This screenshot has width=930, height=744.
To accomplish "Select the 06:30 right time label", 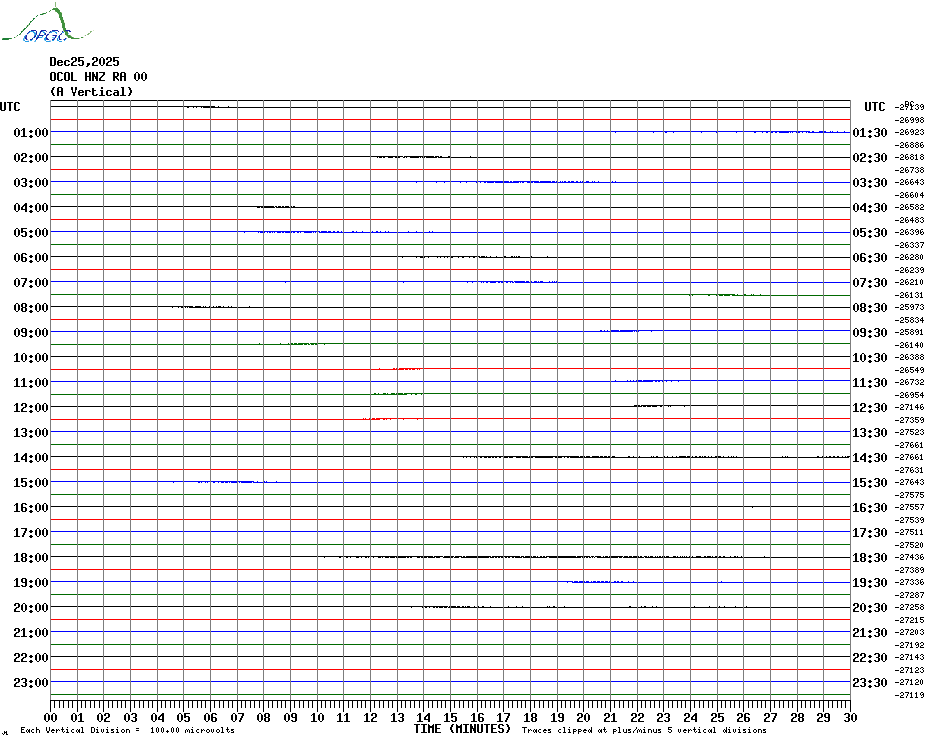I will pyautogui.click(x=870, y=257).
